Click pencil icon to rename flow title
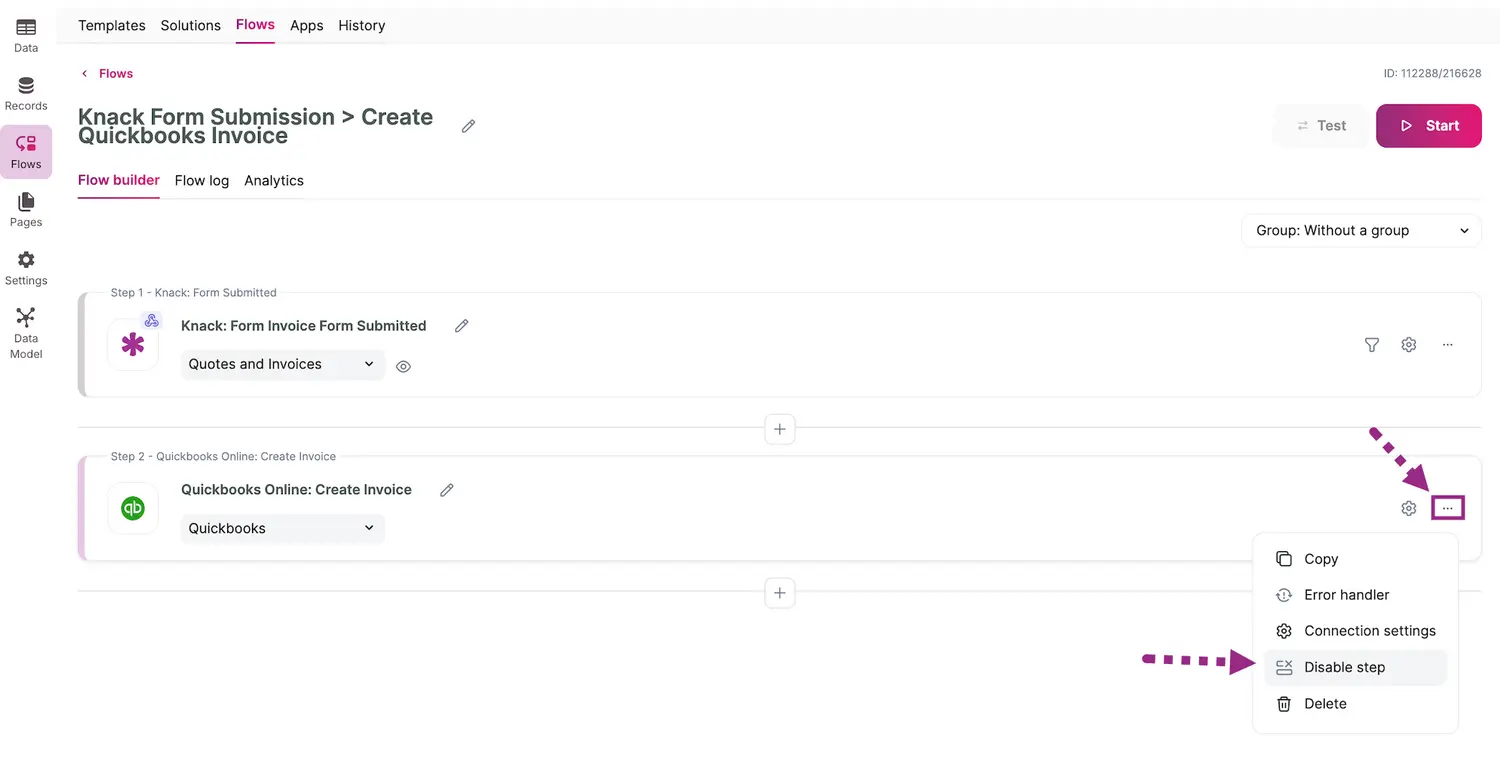This screenshot has width=1500, height=773. [x=468, y=126]
